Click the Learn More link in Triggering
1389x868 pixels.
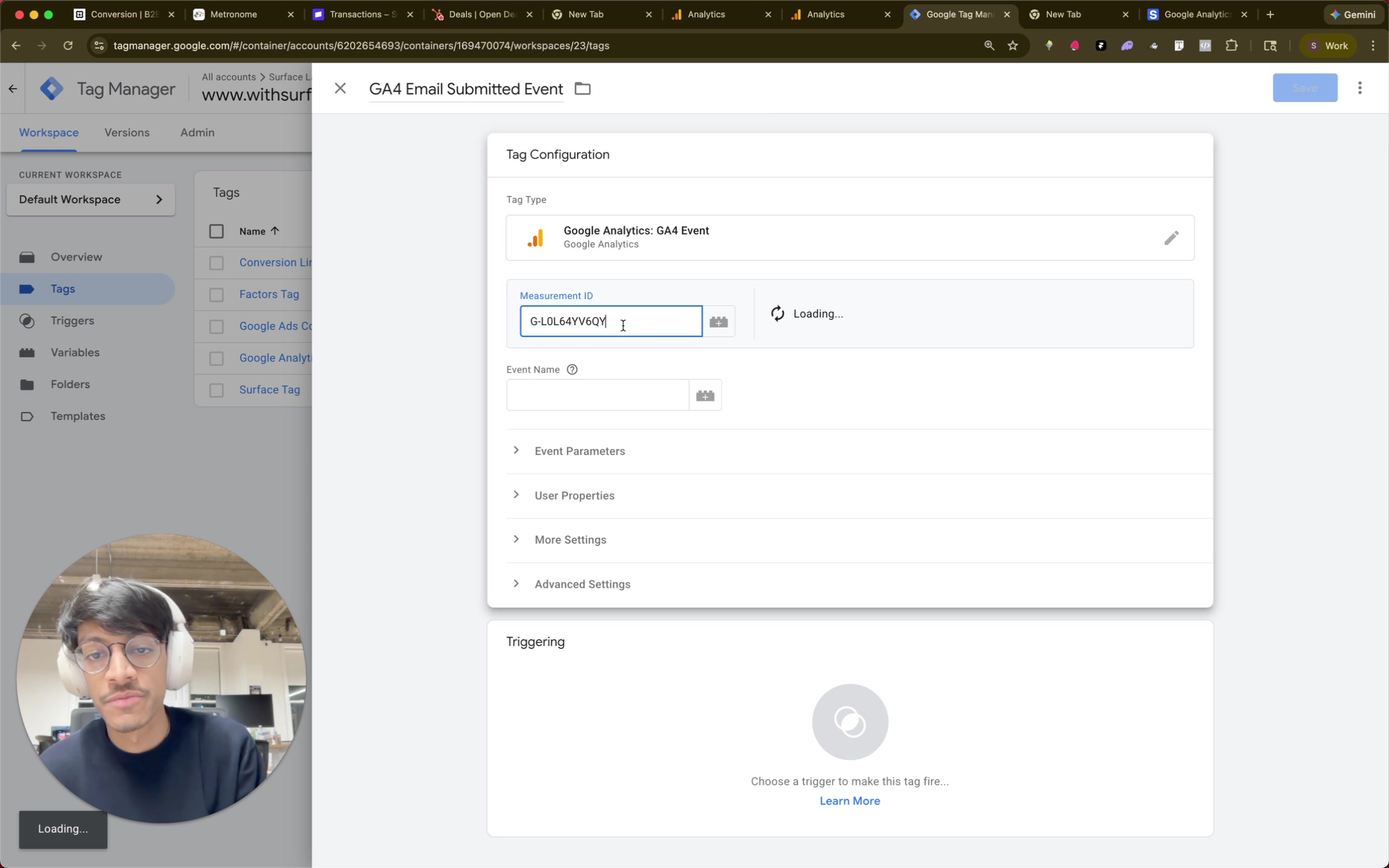[849, 800]
